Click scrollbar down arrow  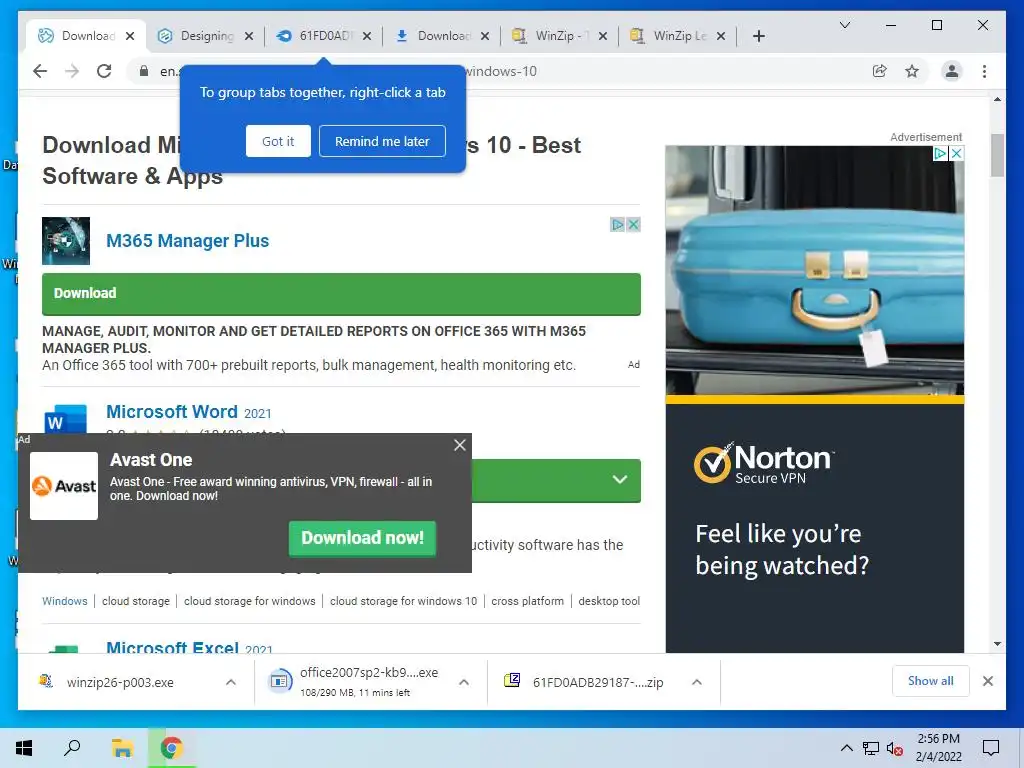(x=997, y=644)
